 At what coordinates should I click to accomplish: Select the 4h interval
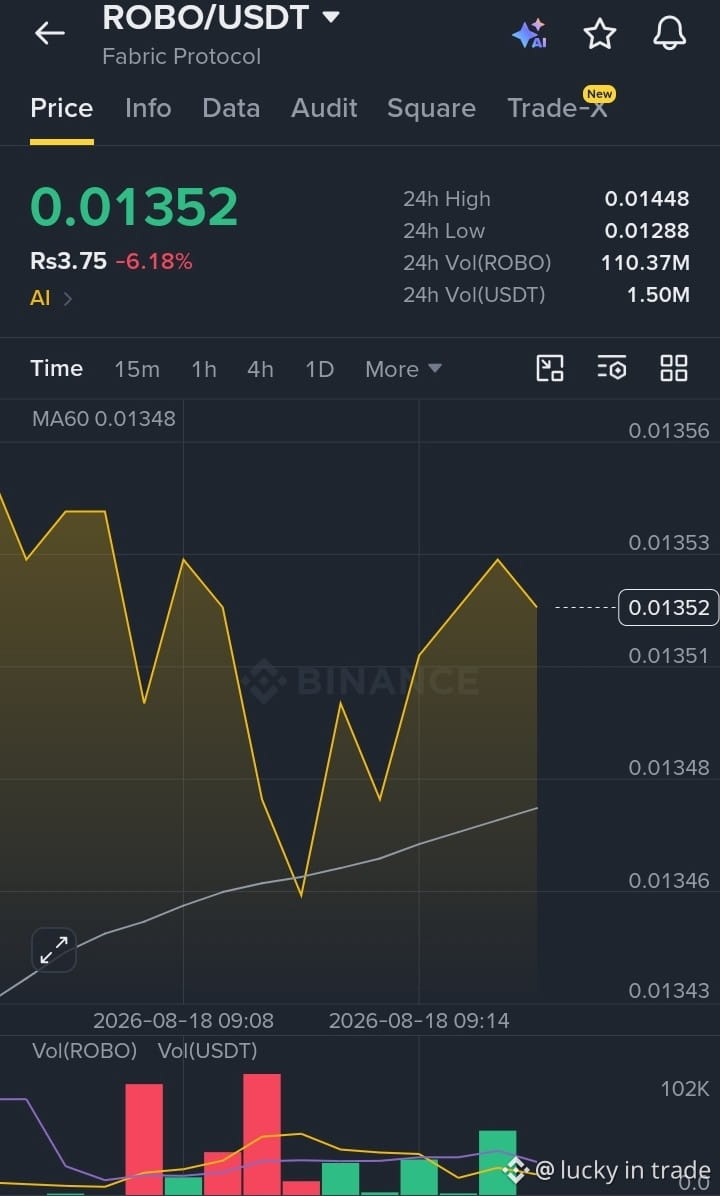260,369
